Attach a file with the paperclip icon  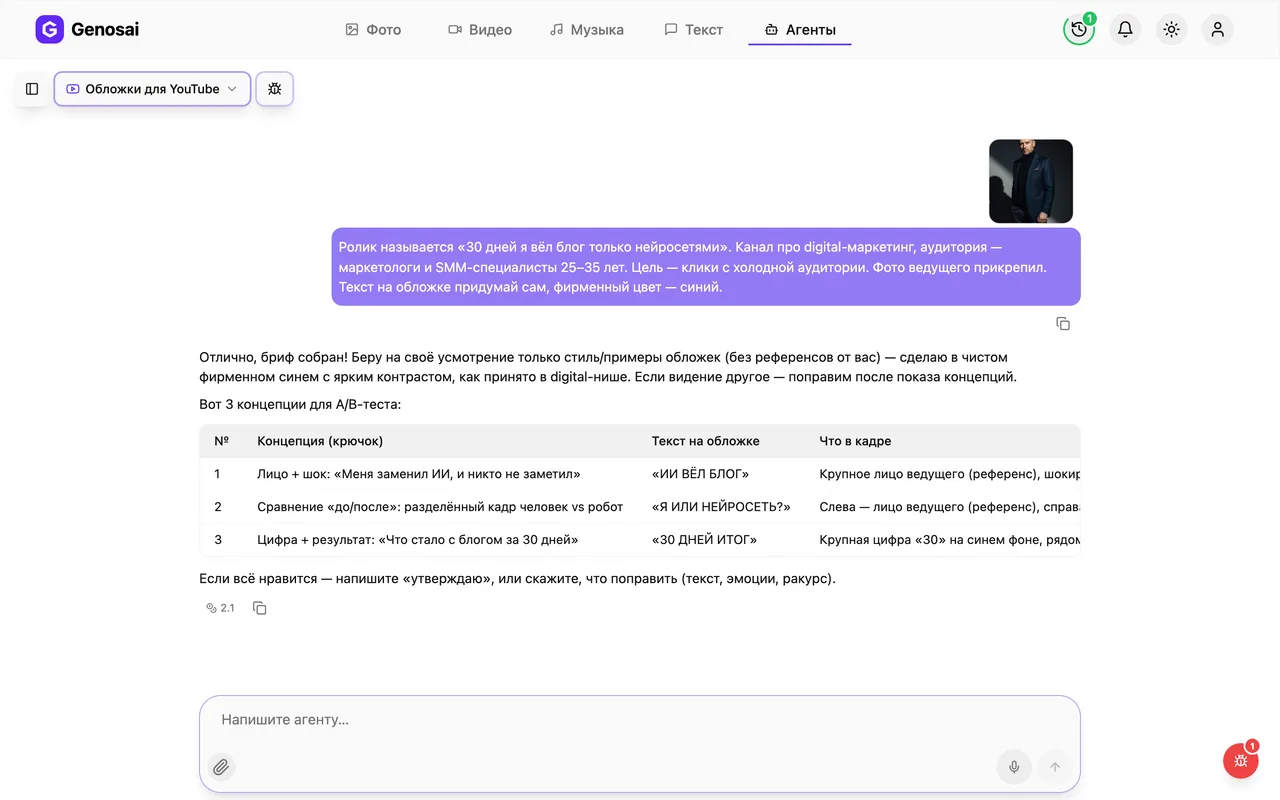pyautogui.click(x=221, y=767)
